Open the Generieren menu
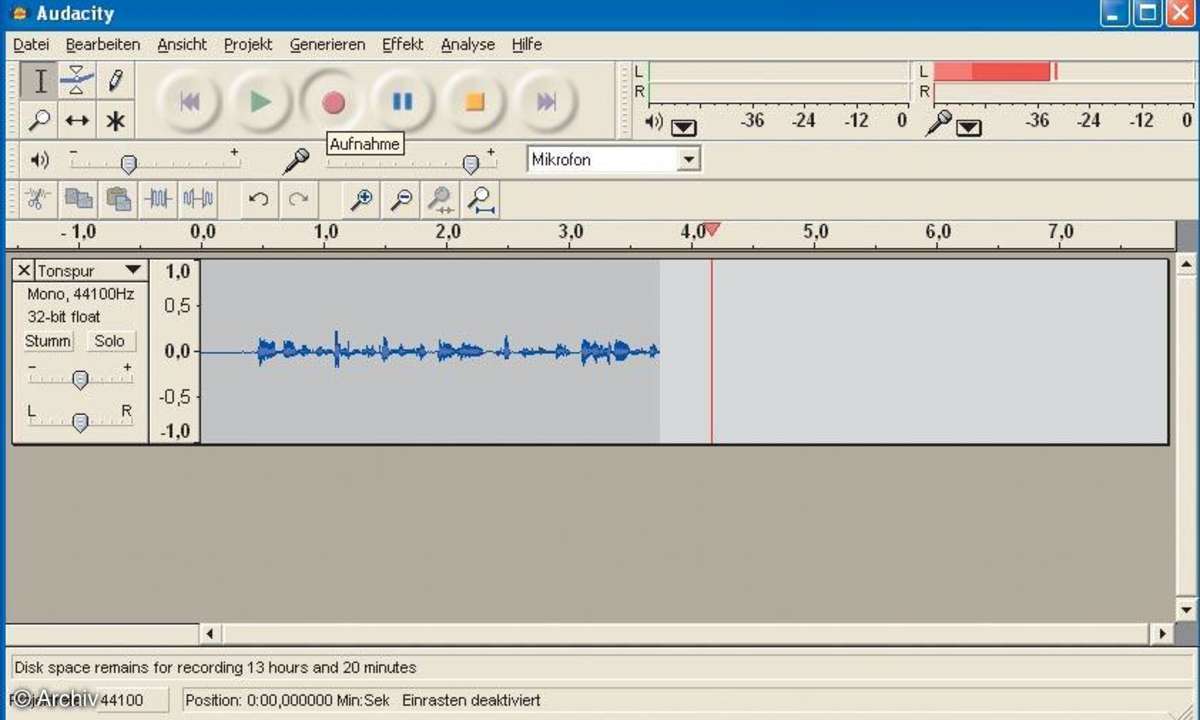 [327, 45]
